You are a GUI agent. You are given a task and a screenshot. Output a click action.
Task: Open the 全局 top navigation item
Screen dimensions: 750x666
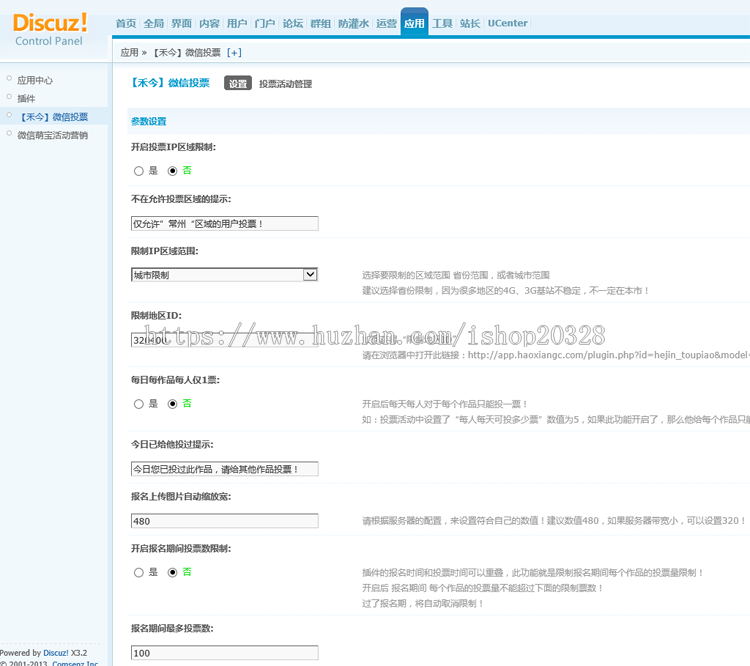[154, 23]
